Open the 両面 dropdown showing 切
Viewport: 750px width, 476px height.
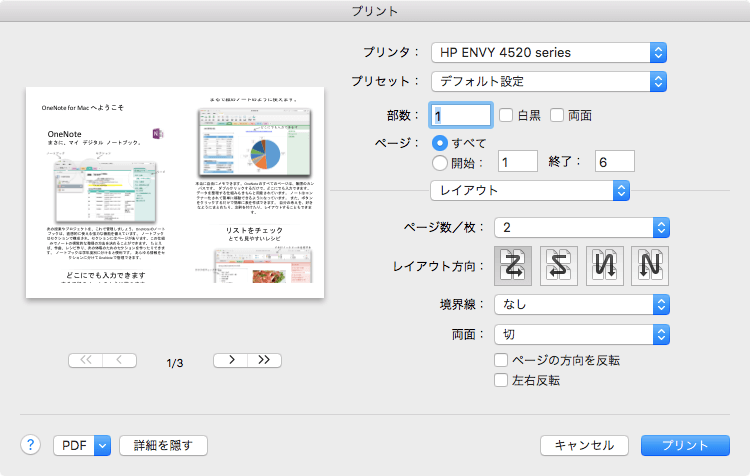pyautogui.click(x=582, y=335)
